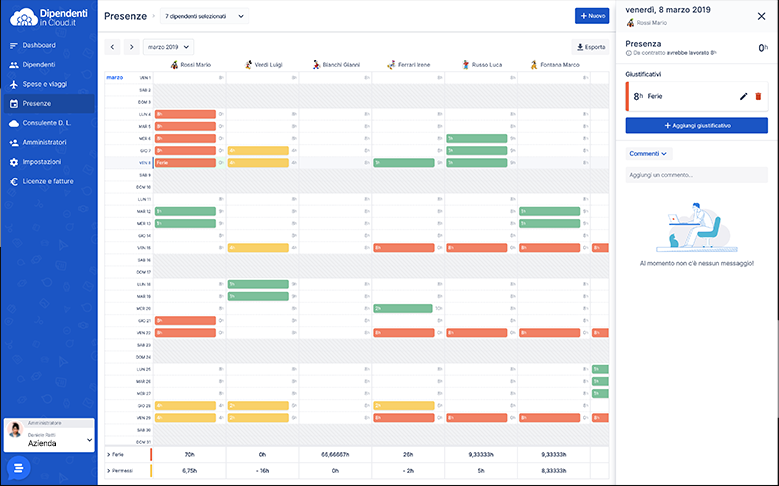This screenshot has width=779, height=486.
Task: Advance to next month with right arrow
Action: [130, 47]
